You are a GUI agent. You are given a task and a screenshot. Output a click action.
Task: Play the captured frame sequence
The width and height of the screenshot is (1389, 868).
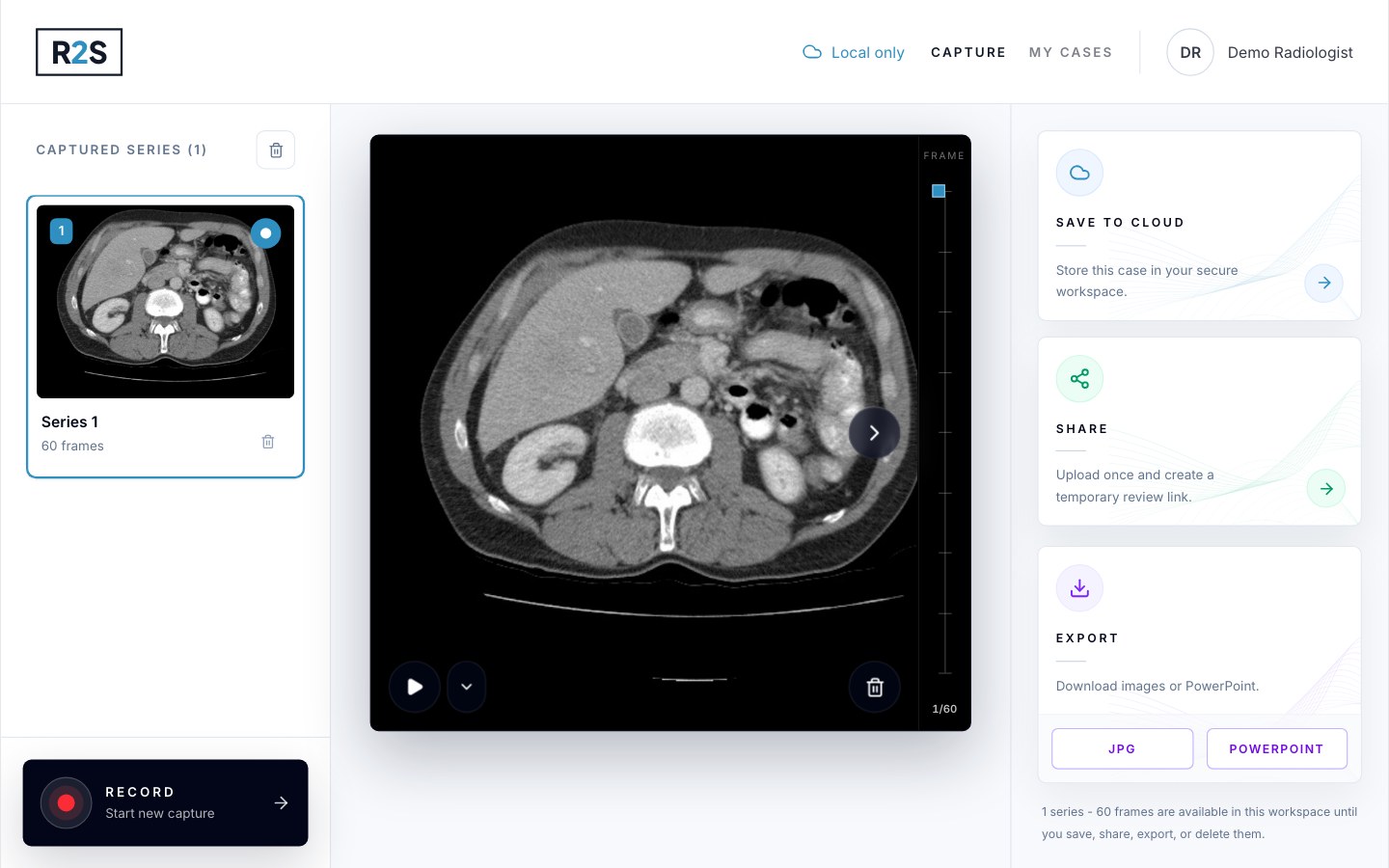coord(415,687)
